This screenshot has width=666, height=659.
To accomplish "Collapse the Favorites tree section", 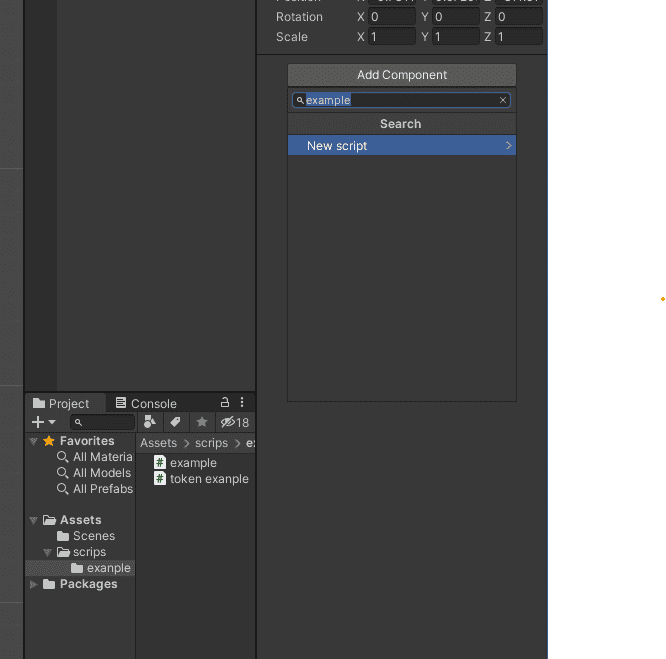I will 34,441.
